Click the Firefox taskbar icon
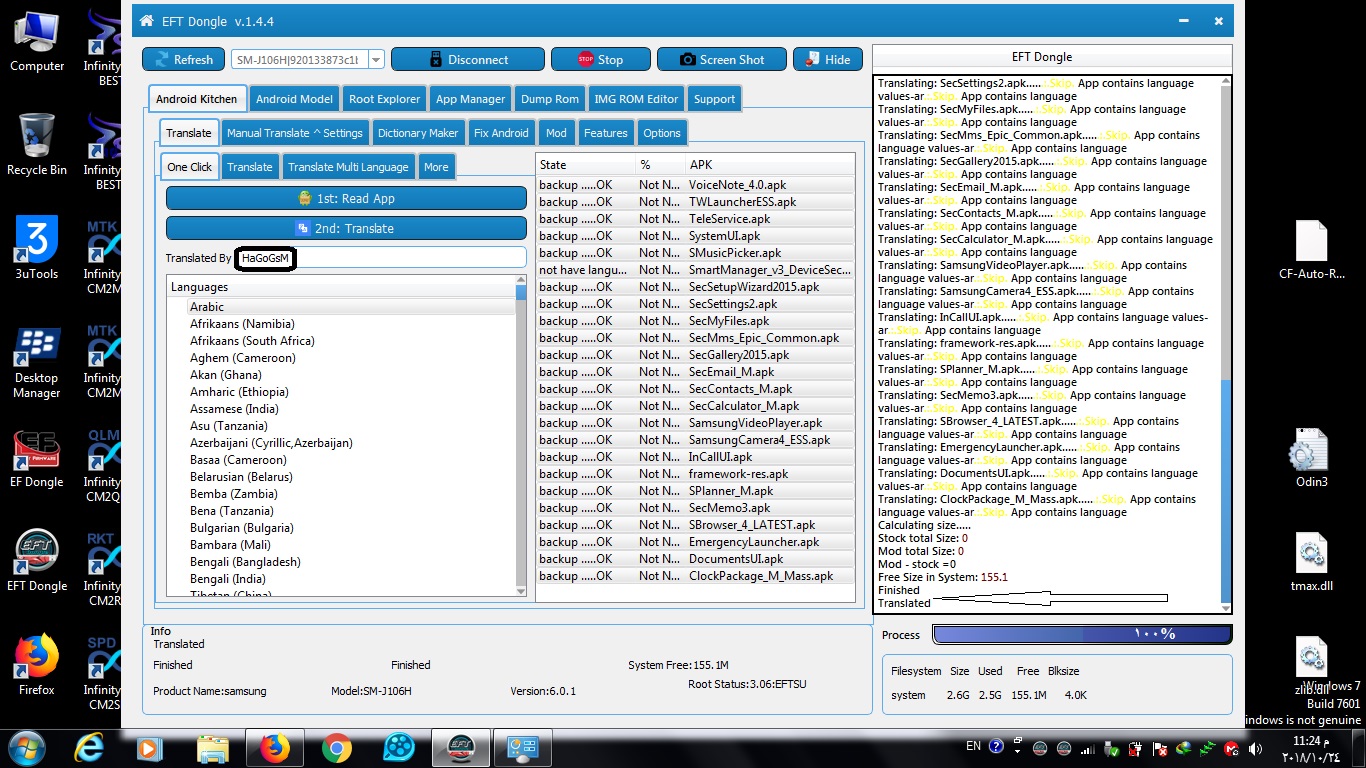The height and width of the screenshot is (768, 1366). 275,748
